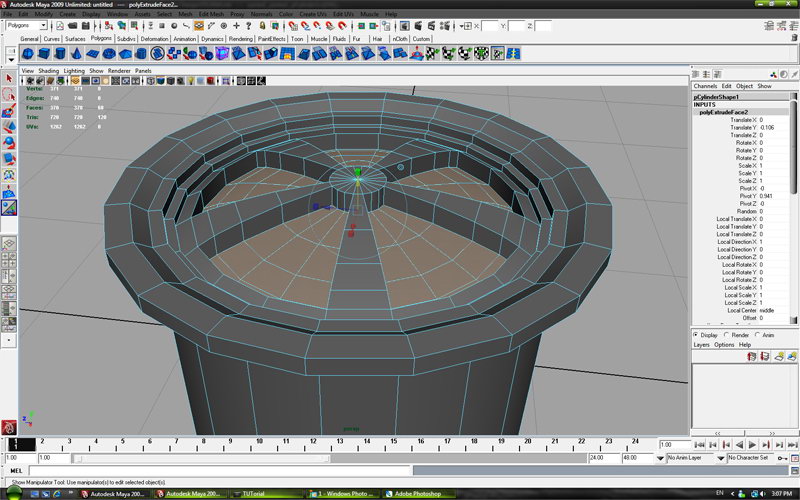Choose the Display layer radio button
This screenshot has width=800, height=500.
(697, 335)
